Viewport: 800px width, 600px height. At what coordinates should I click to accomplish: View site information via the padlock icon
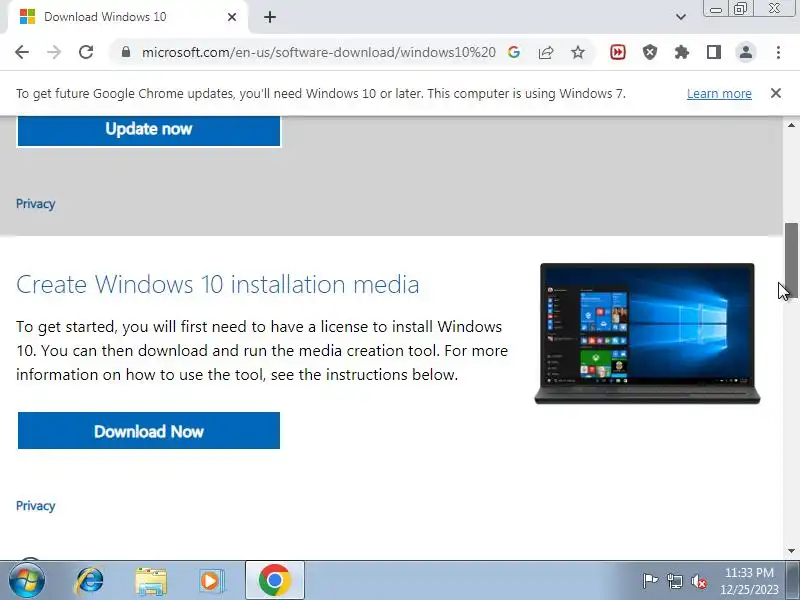[x=126, y=52]
